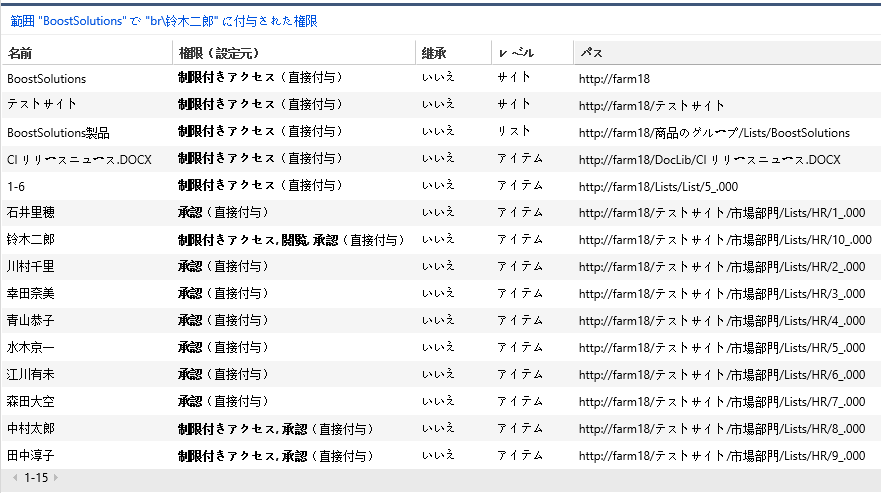Select the リスト level cell
This screenshot has height=493, width=881.
(514, 132)
